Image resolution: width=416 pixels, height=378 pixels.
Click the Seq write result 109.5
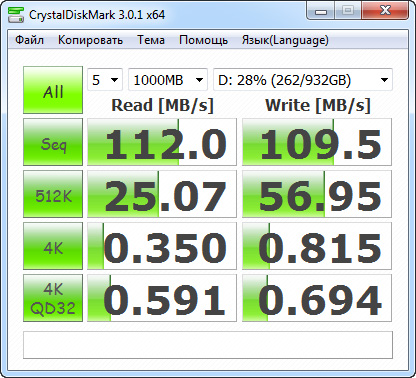coord(317,142)
